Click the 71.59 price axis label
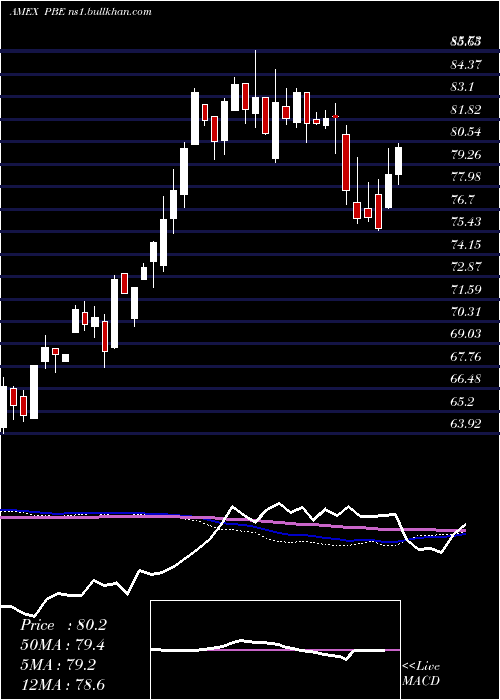Image resolution: width=500 pixels, height=700 pixels. [x=466, y=290]
